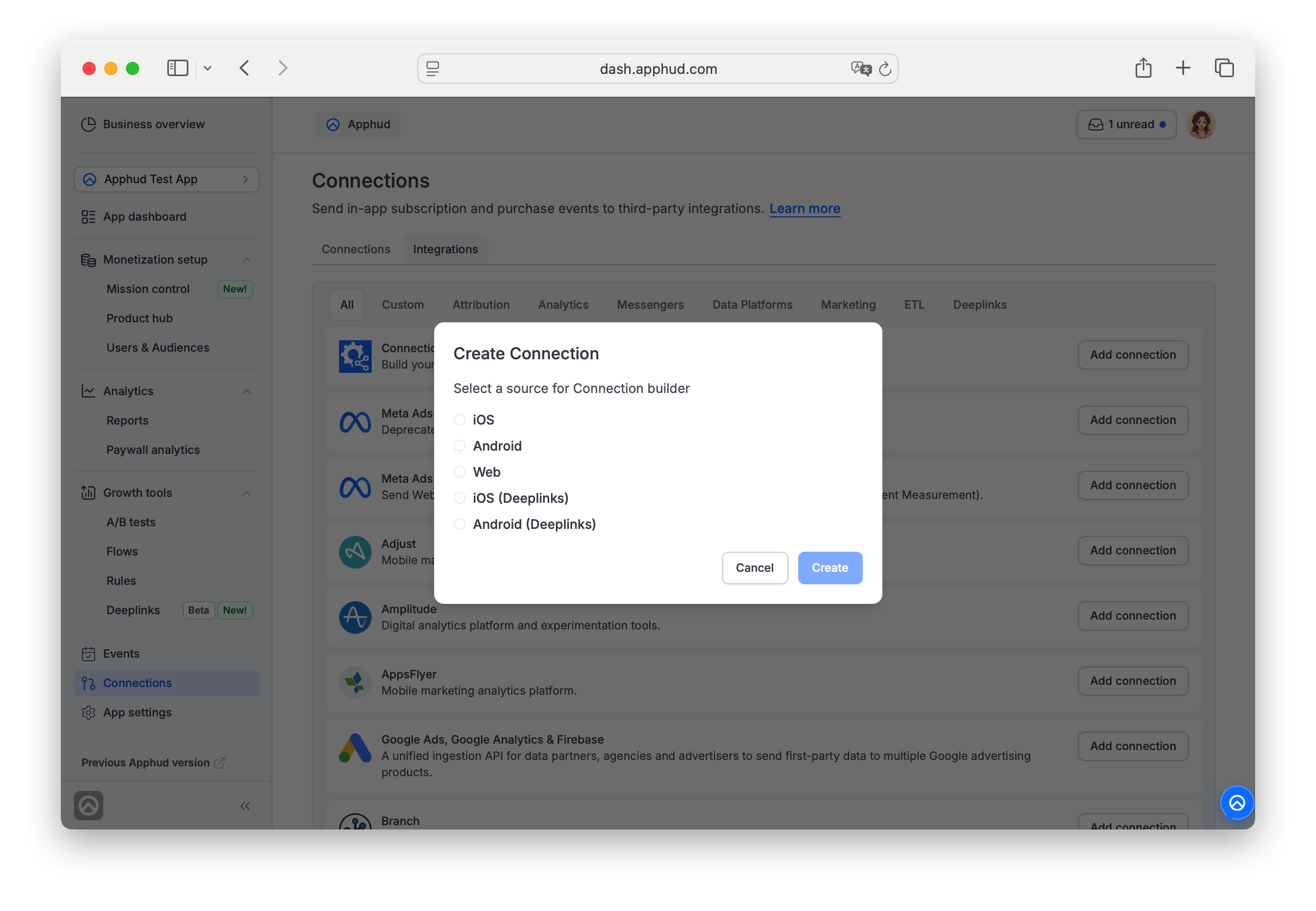Open a new Safari tab
Viewport: 1316px width, 911px height.
click(x=1182, y=68)
